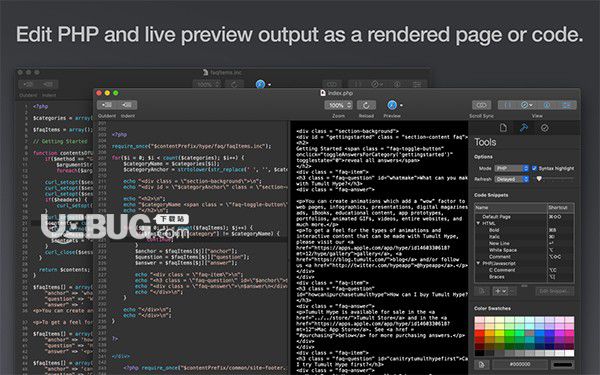600x375 pixels.
Task: Switch to the document inspector tab icon
Action: 503,128
